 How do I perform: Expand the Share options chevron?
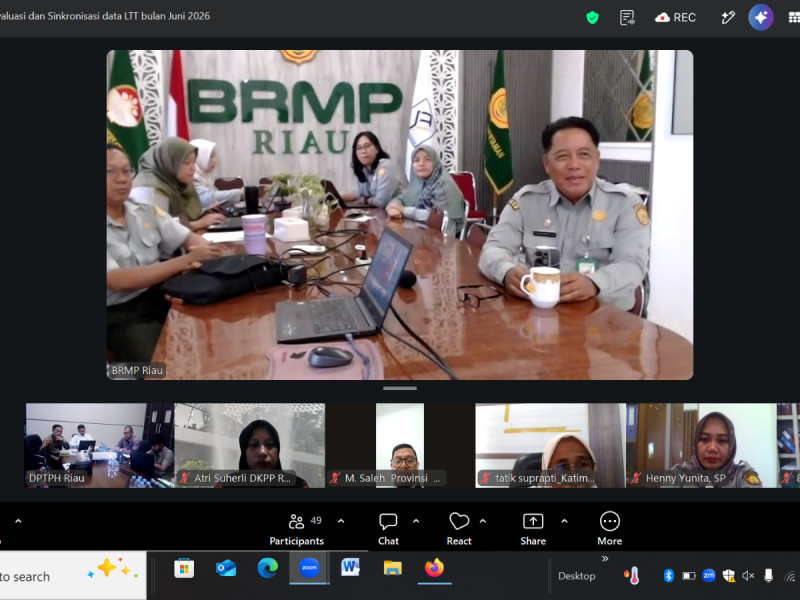tap(564, 521)
